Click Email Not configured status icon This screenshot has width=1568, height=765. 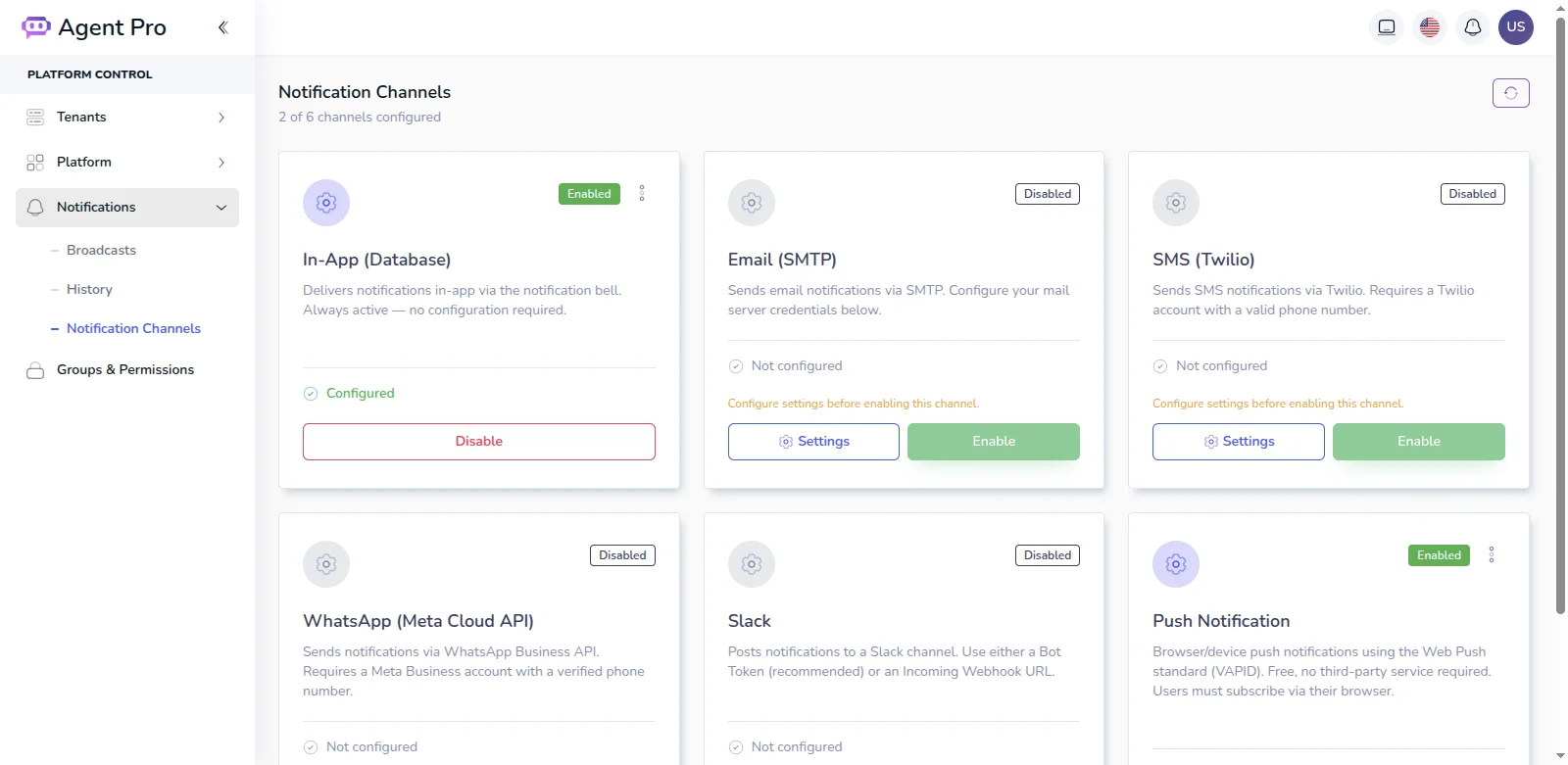736,366
